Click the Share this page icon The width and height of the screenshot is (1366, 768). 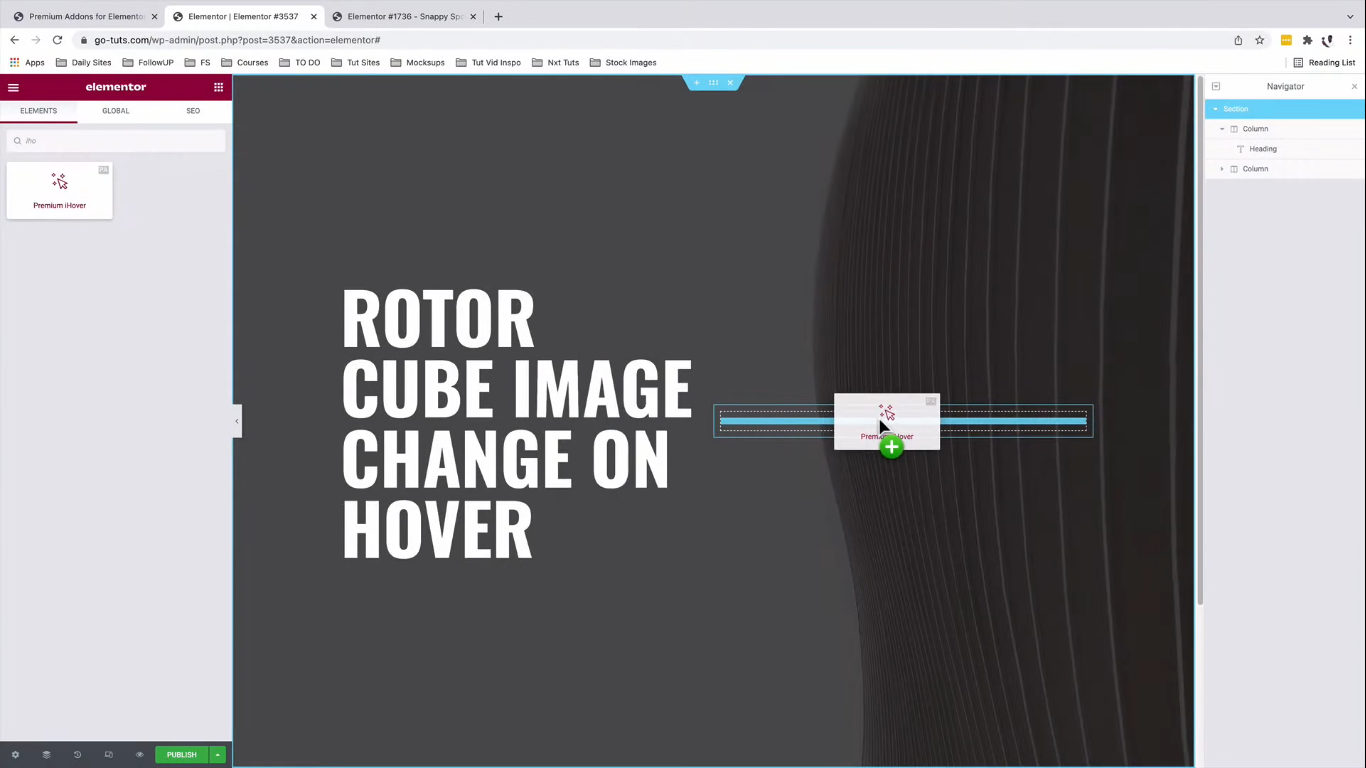pos(1238,40)
